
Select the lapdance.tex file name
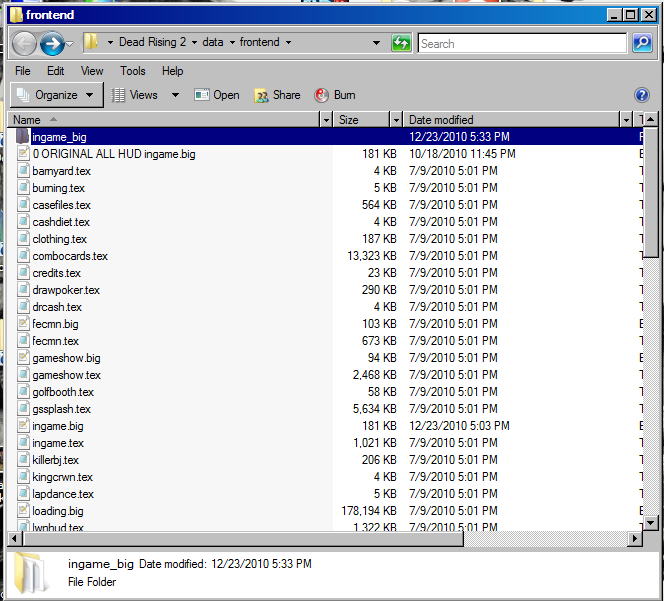[x=63, y=494]
